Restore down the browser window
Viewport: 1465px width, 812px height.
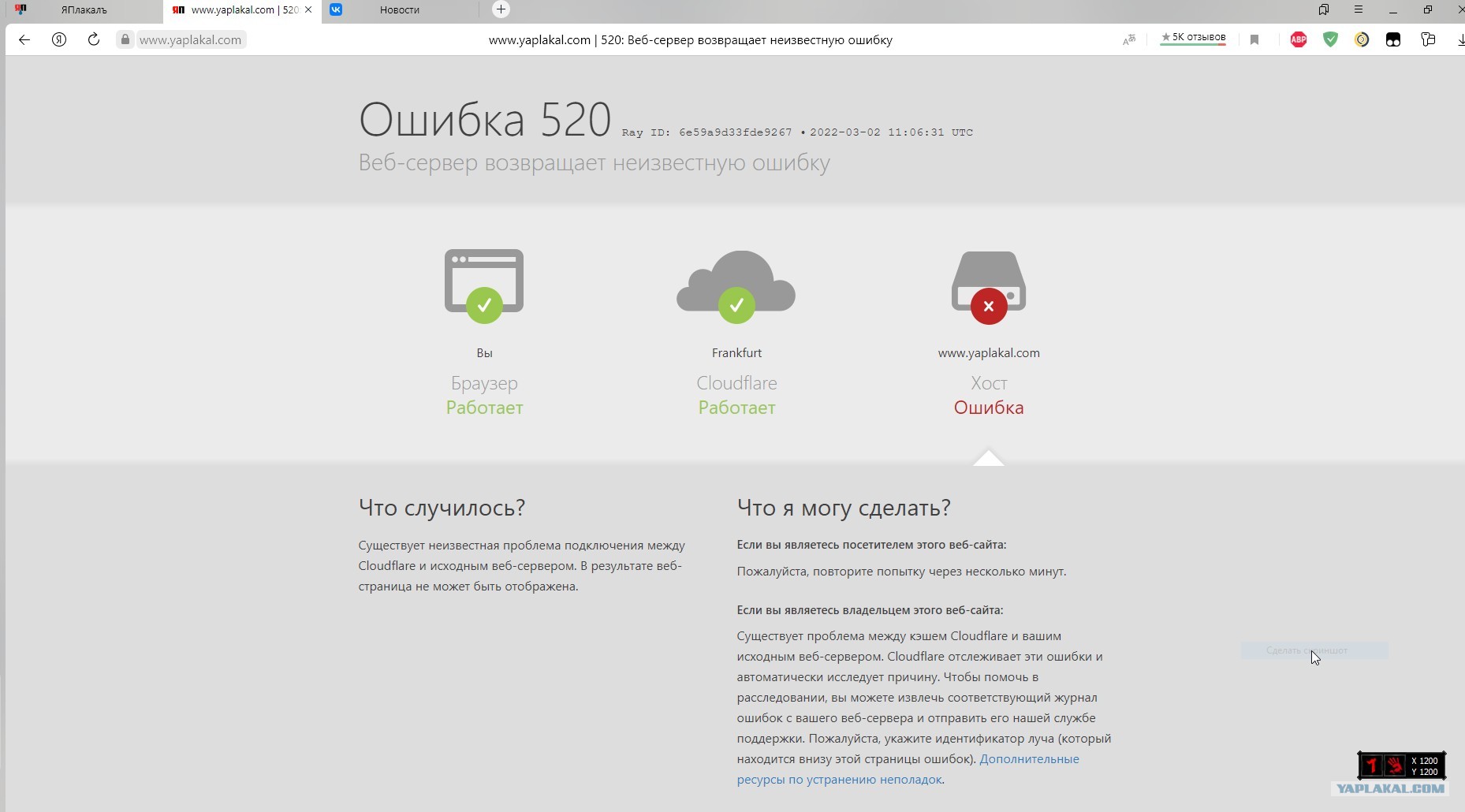[1428, 9]
